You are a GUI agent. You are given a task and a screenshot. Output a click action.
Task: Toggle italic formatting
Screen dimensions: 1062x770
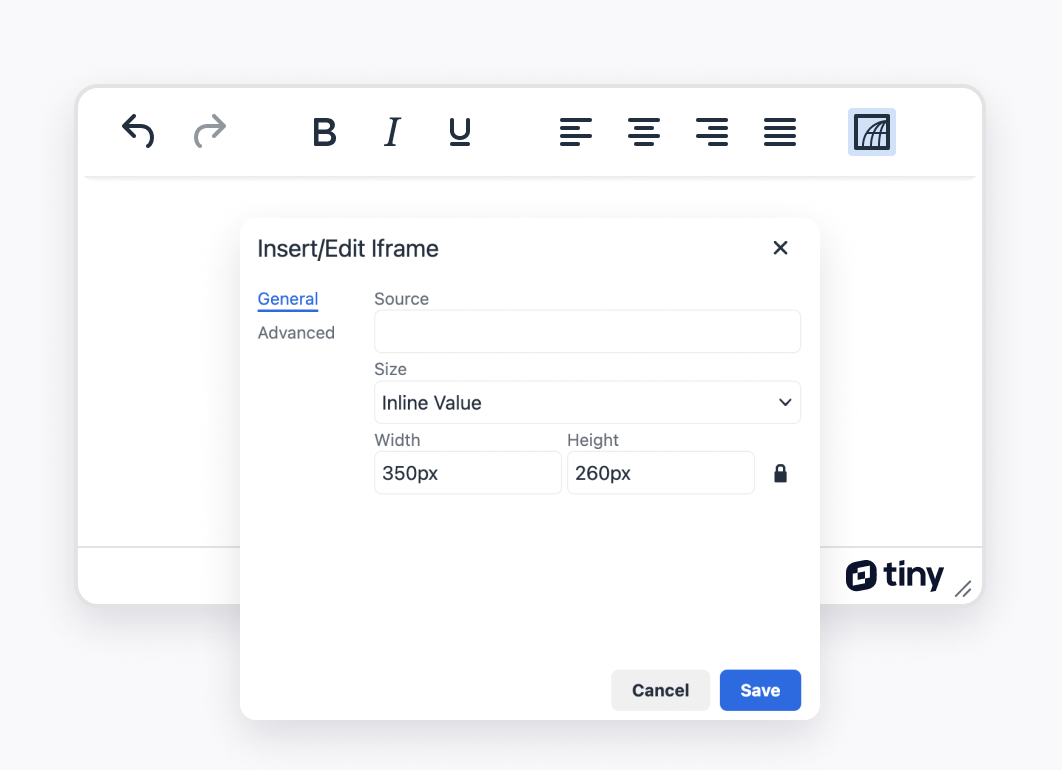pyautogui.click(x=391, y=131)
